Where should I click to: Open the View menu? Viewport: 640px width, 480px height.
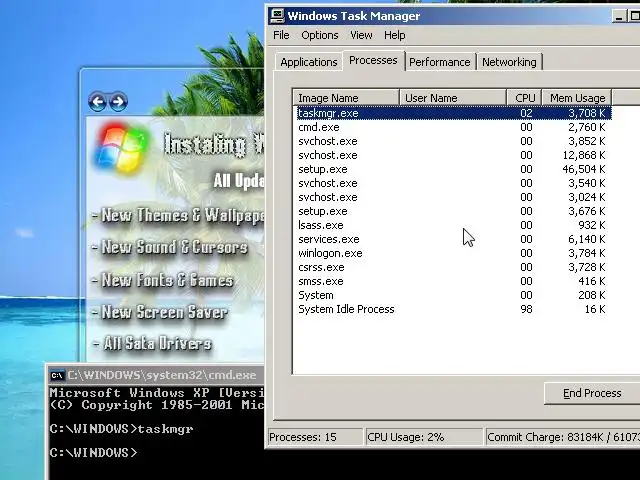tap(361, 35)
